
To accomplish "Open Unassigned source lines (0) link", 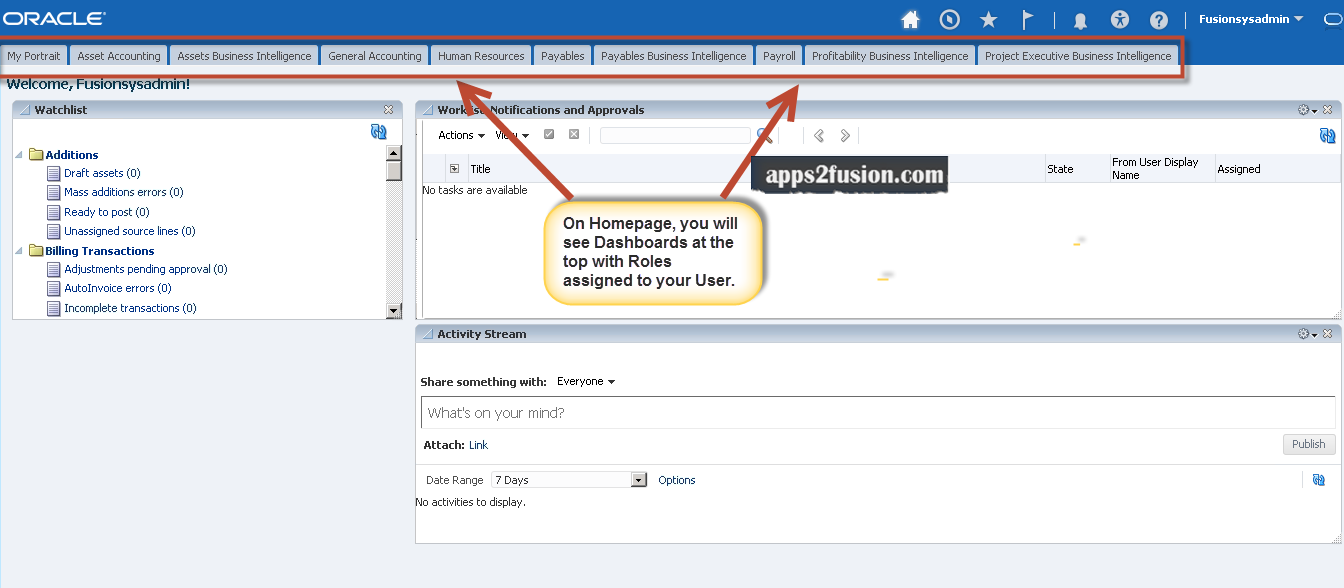I will point(130,231).
